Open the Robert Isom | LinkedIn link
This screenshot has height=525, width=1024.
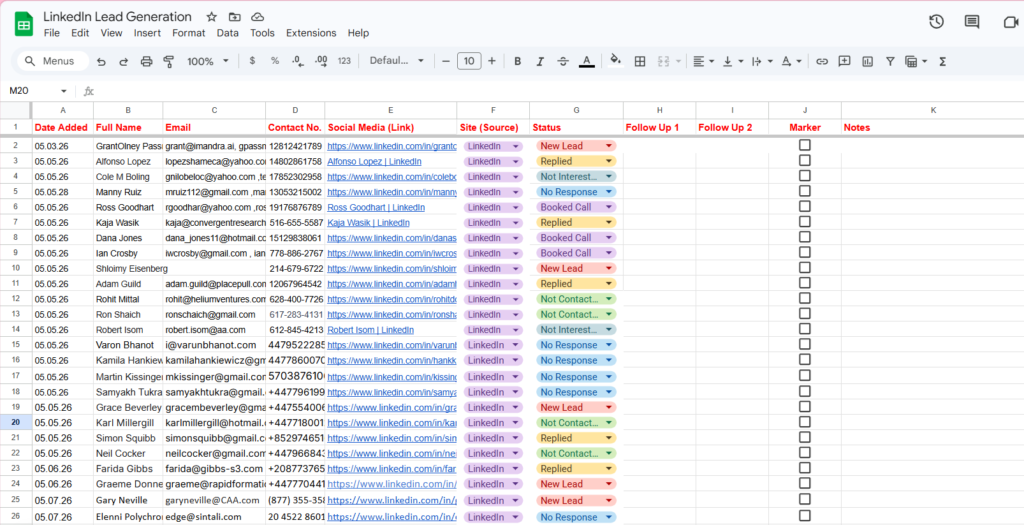(370, 330)
